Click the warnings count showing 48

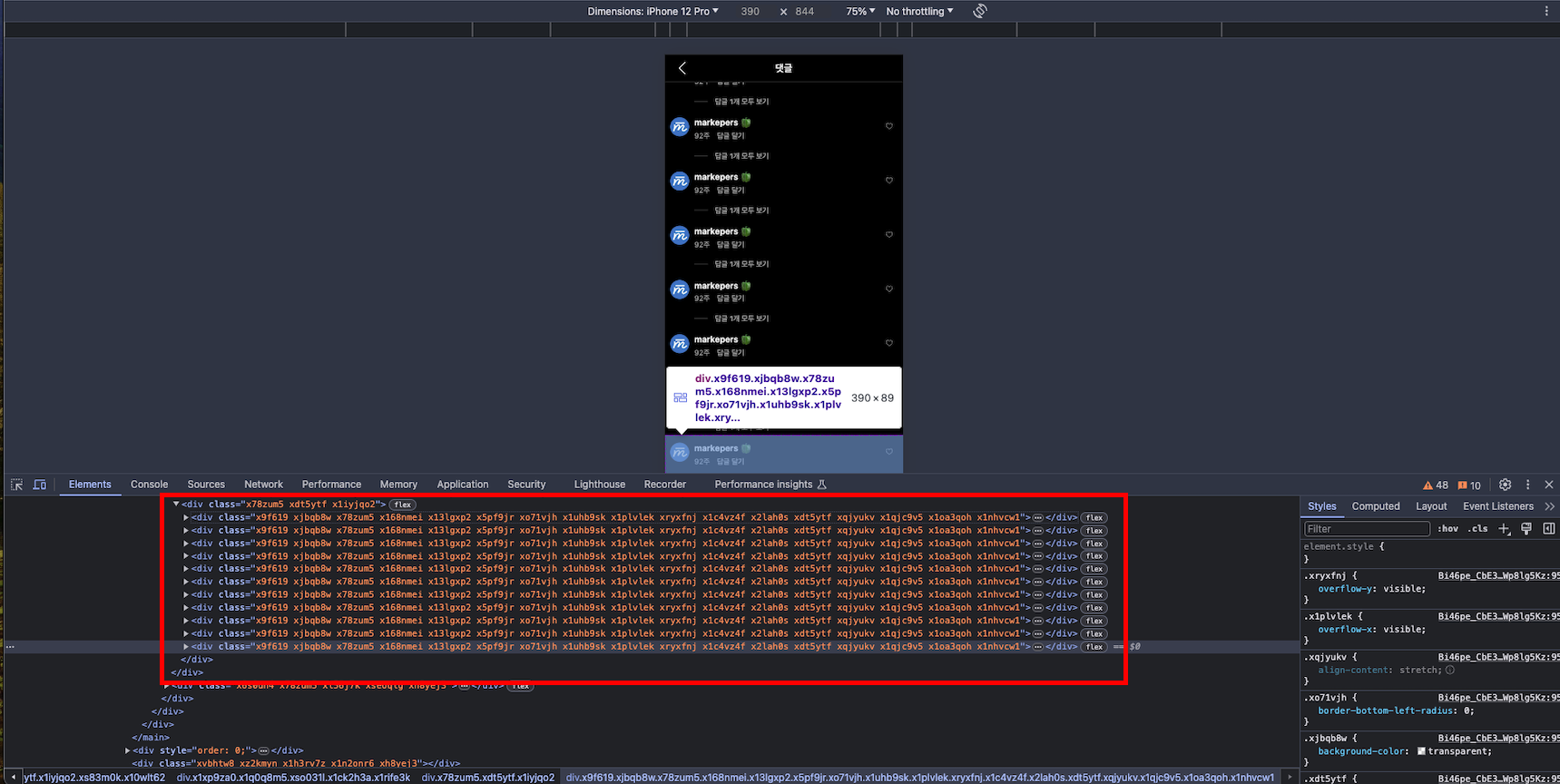(x=1436, y=485)
